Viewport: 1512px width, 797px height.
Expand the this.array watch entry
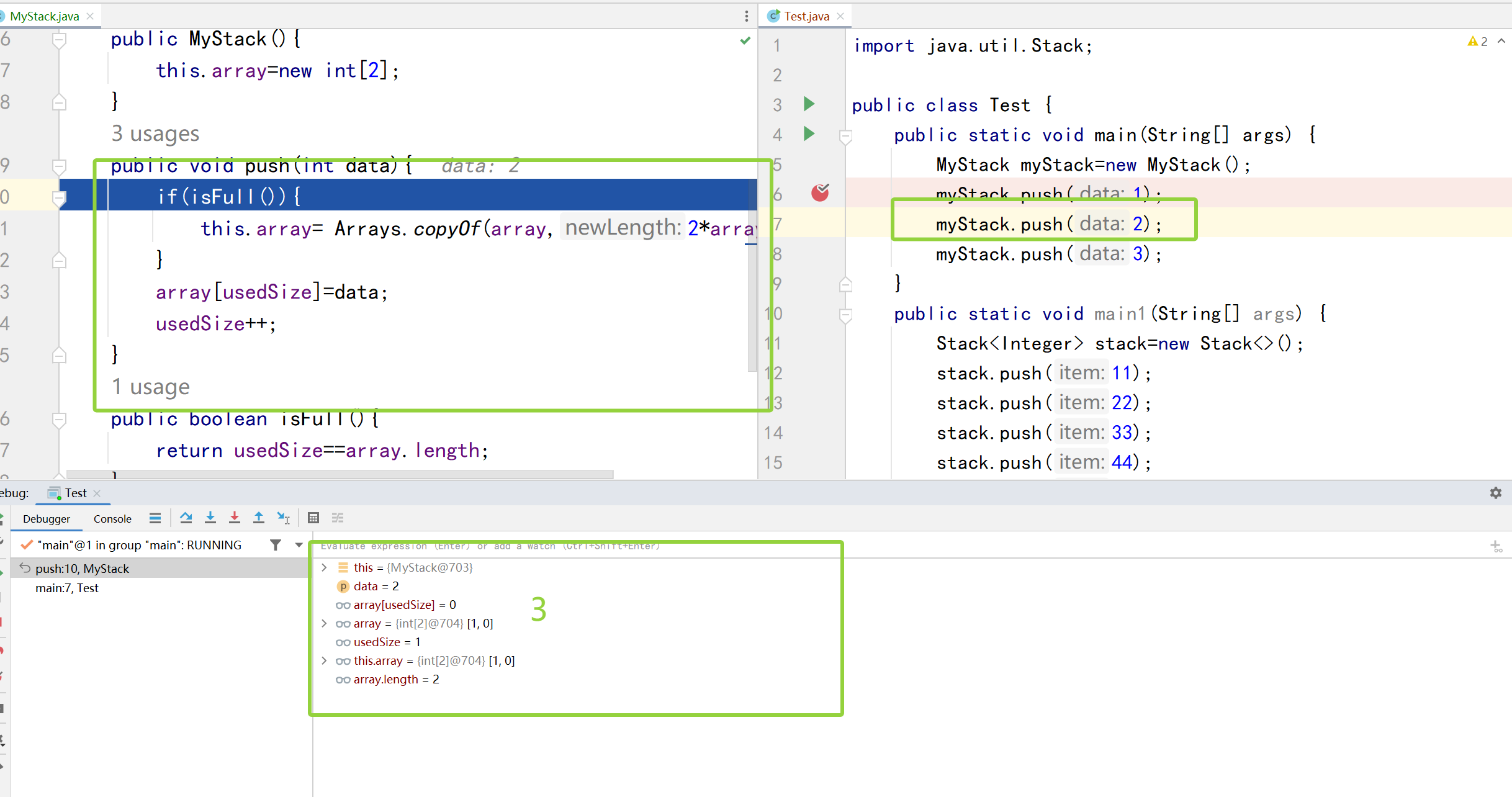coord(324,660)
